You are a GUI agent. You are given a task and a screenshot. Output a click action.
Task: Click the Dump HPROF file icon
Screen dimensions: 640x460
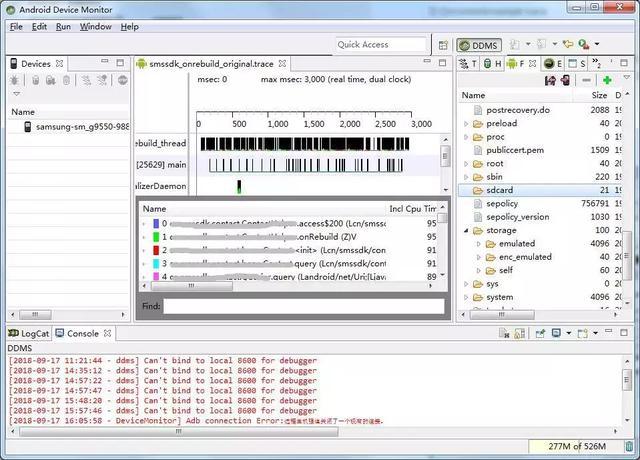pos(51,80)
